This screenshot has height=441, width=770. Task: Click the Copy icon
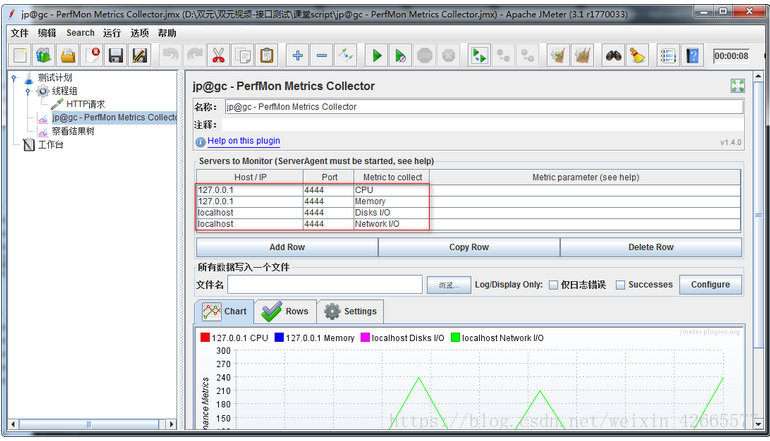tap(243, 55)
